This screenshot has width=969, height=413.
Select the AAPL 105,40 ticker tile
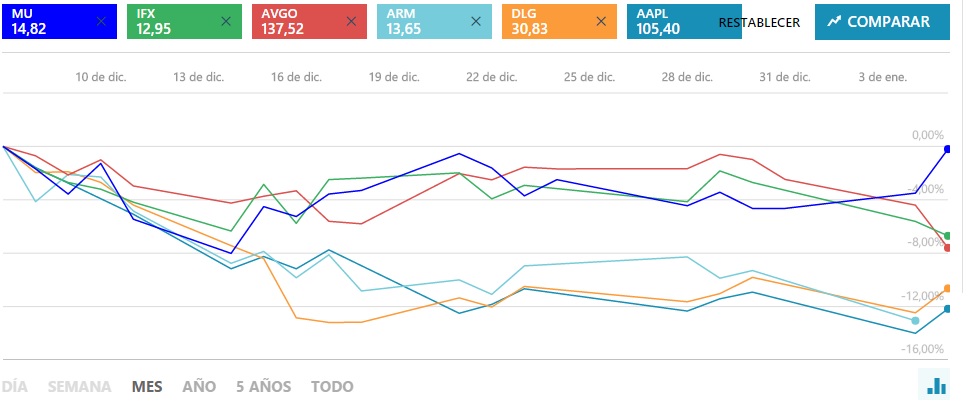coord(684,22)
